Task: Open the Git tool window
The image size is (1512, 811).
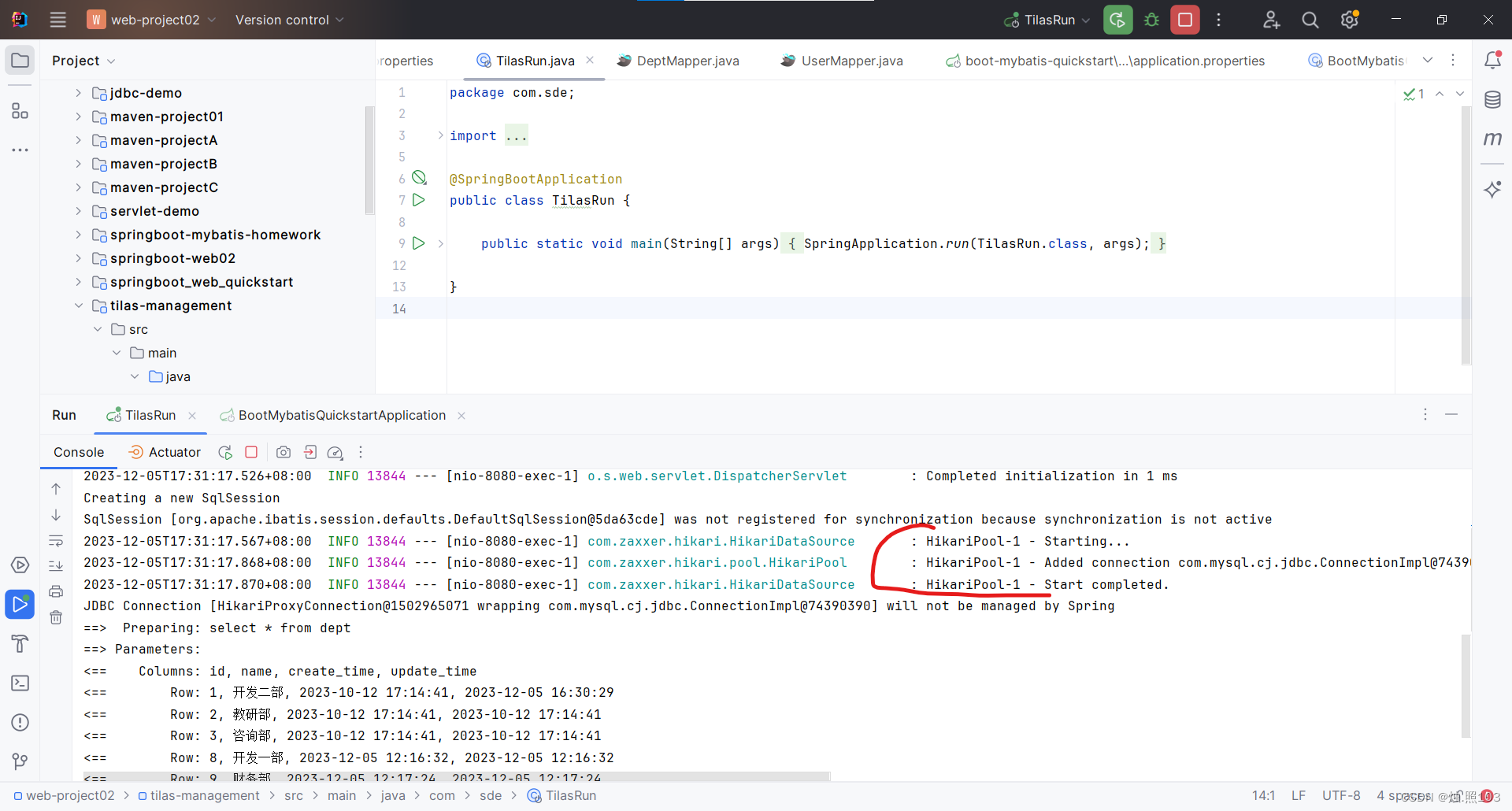Action: click(20, 761)
